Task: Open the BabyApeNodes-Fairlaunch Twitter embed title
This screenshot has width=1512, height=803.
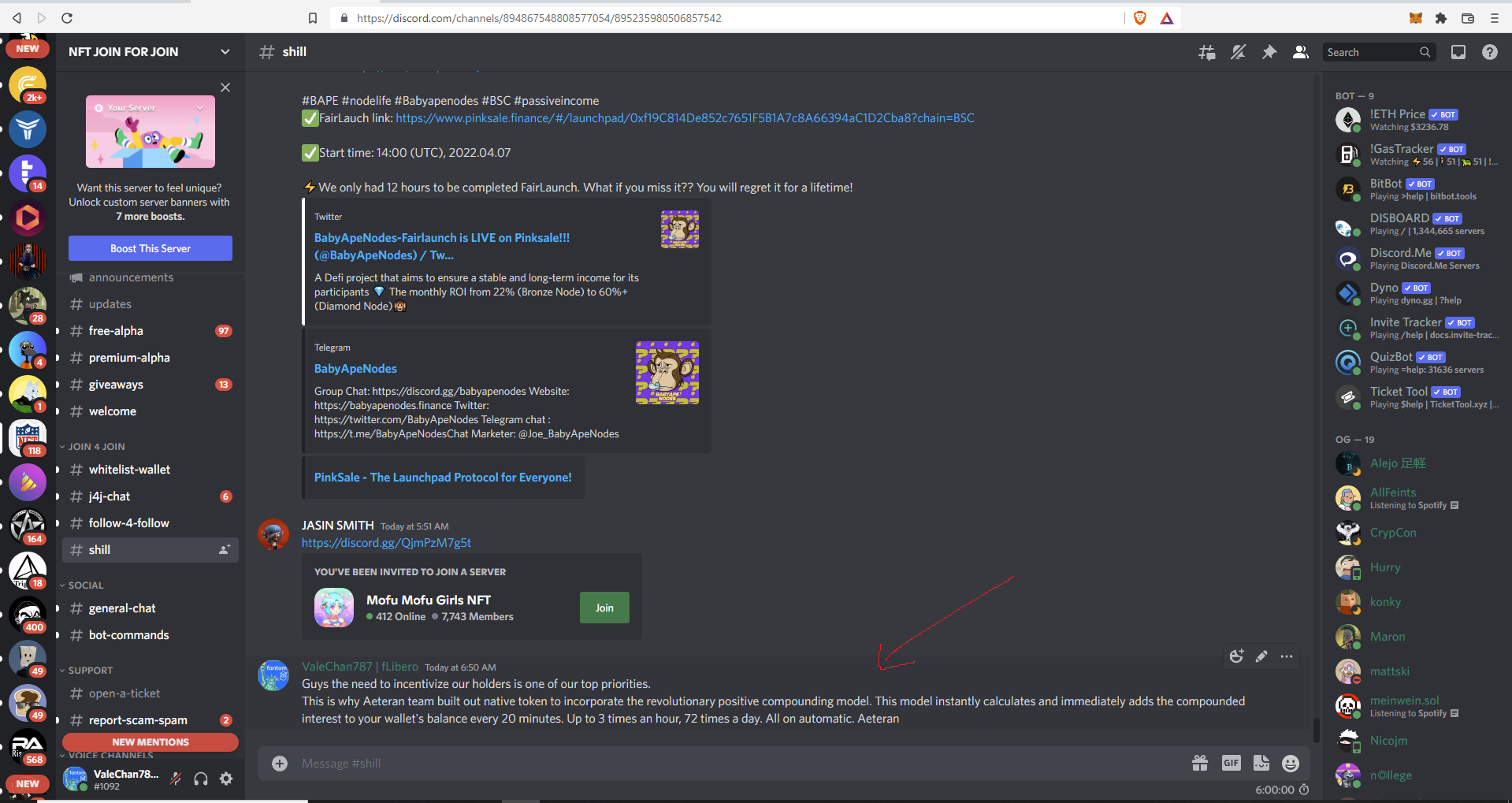Action: pyautogui.click(x=442, y=246)
